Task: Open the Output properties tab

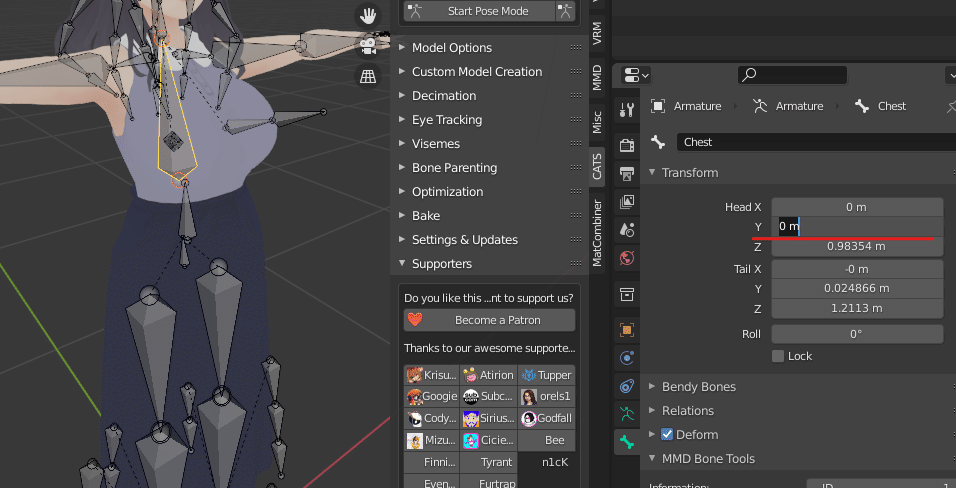Action: (x=627, y=173)
